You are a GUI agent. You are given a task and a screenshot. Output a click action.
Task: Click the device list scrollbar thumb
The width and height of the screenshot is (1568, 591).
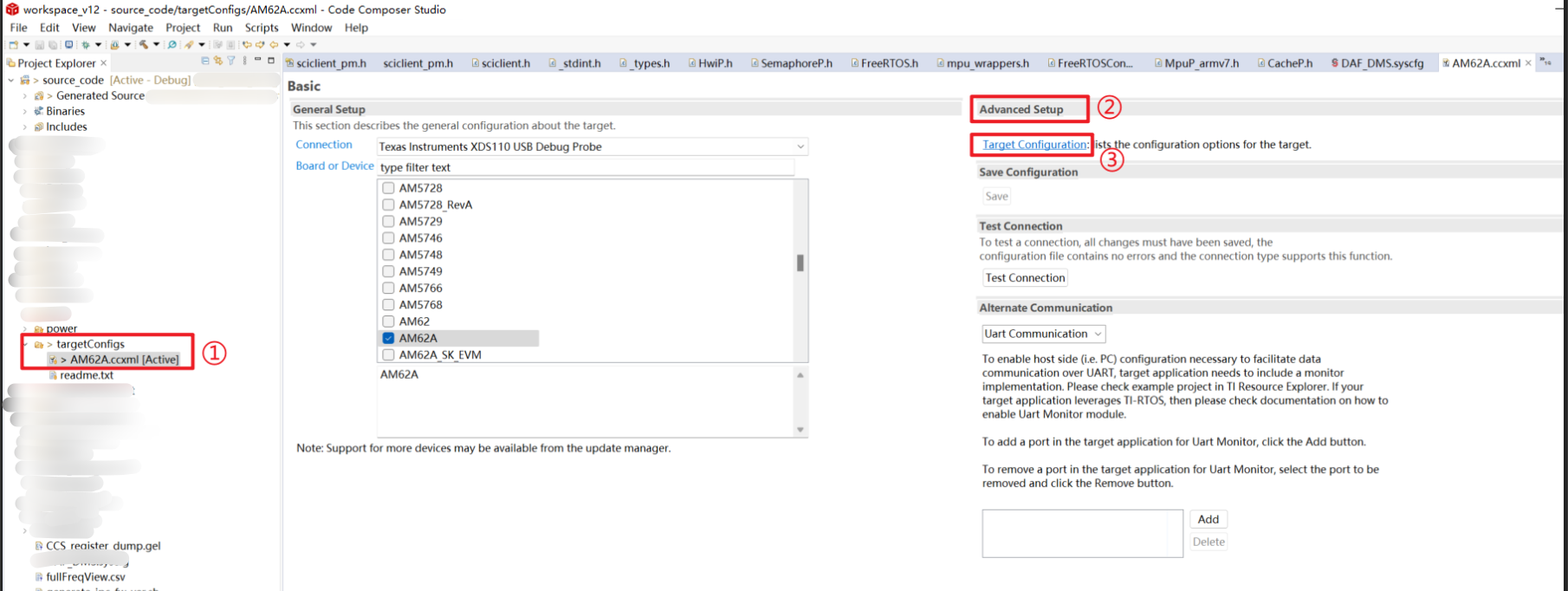(800, 263)
